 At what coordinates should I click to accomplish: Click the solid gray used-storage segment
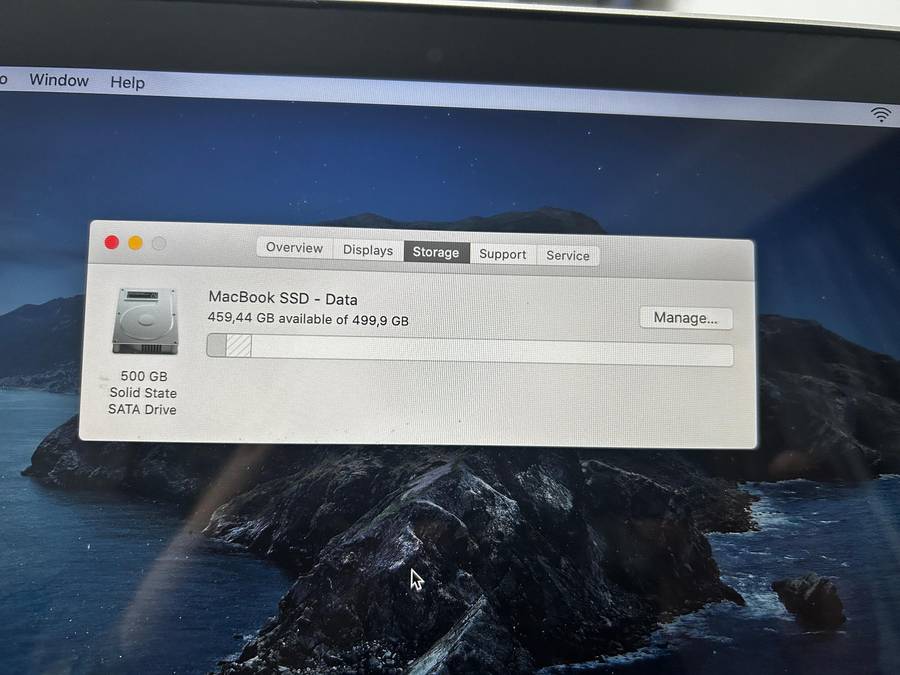(216, 346)
